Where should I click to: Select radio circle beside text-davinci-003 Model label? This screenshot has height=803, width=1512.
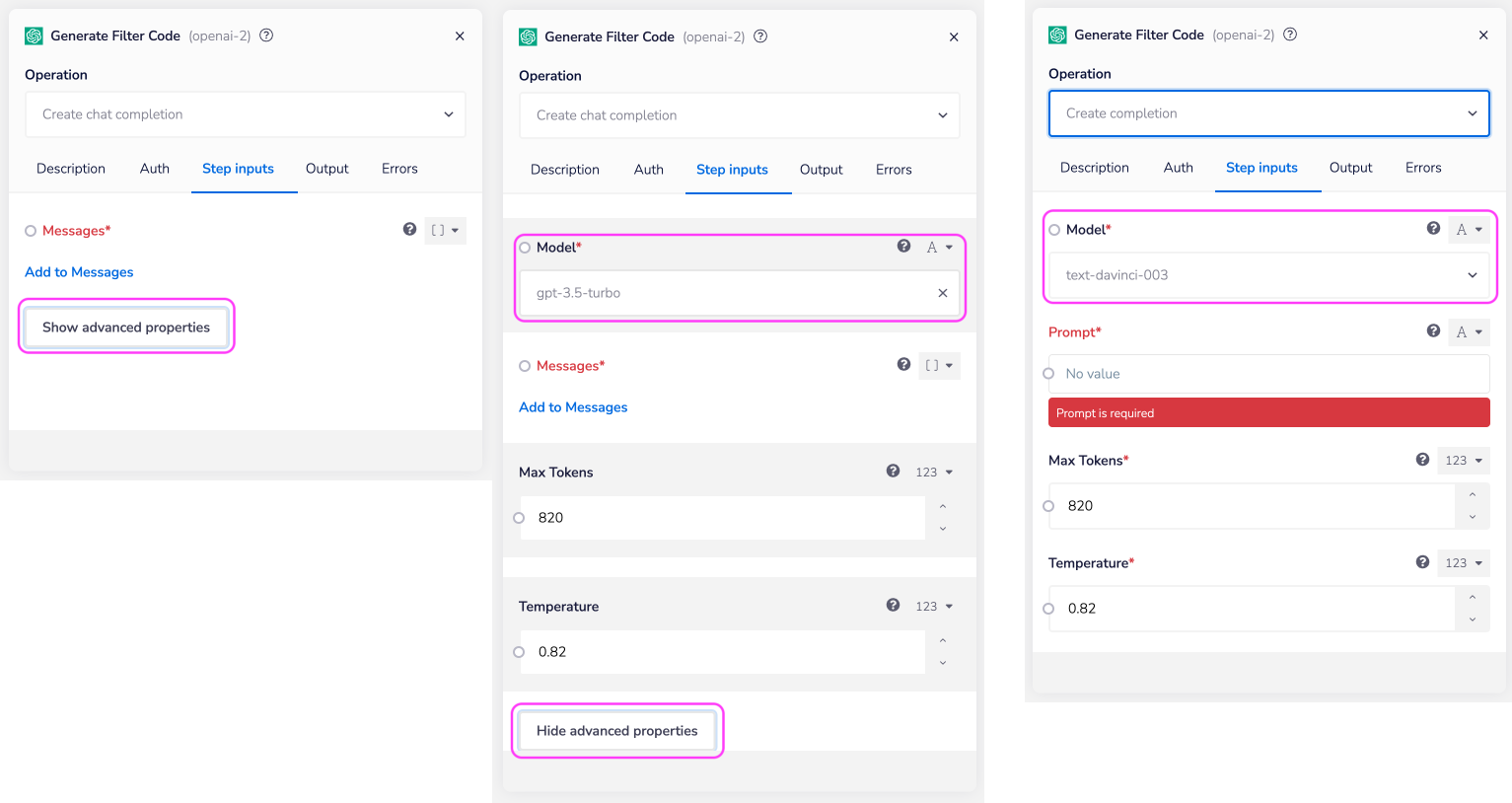pos(1054,230)
